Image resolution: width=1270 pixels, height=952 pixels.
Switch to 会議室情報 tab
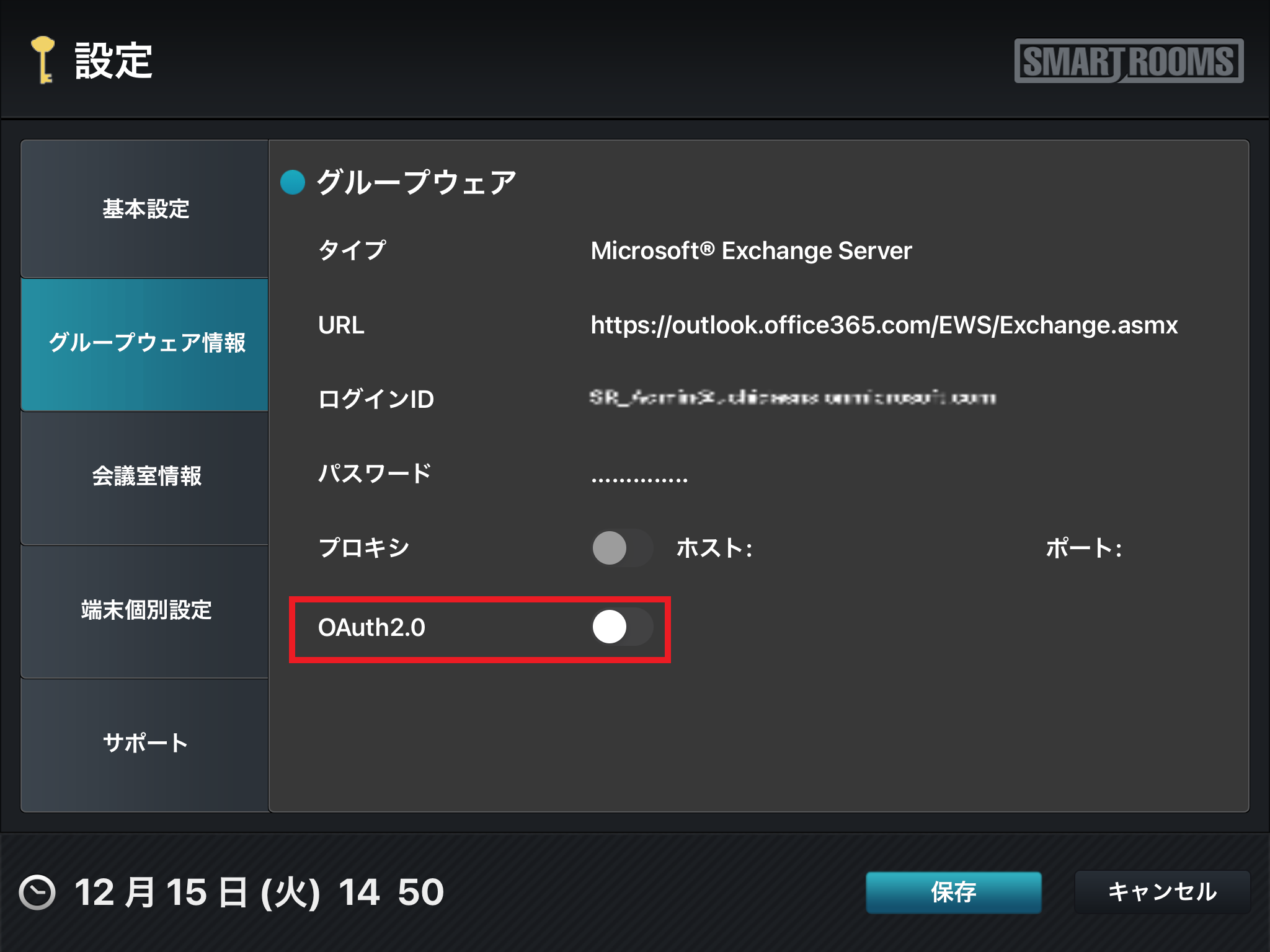pos(145,476)
